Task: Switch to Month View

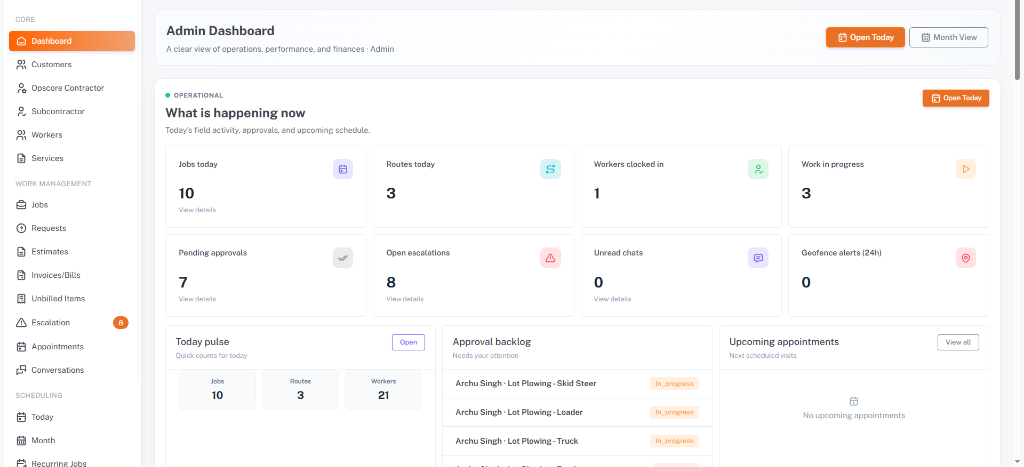Action: [948, 37]
